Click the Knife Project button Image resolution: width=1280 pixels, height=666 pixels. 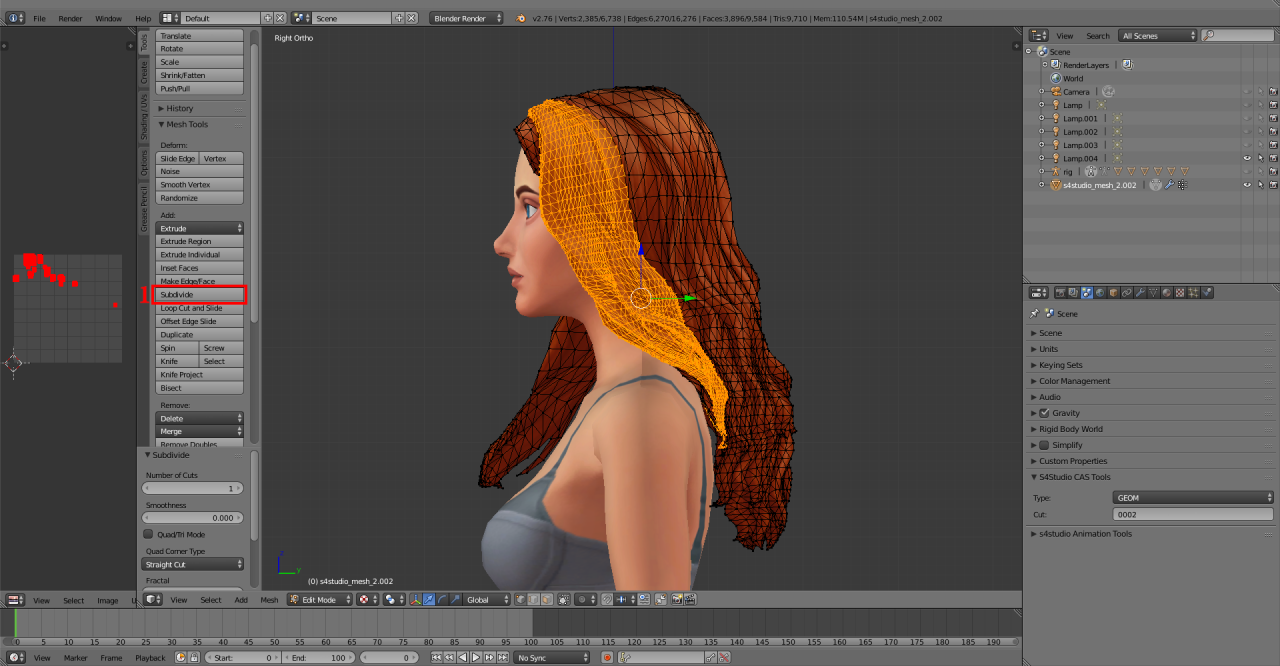point(200,374)
